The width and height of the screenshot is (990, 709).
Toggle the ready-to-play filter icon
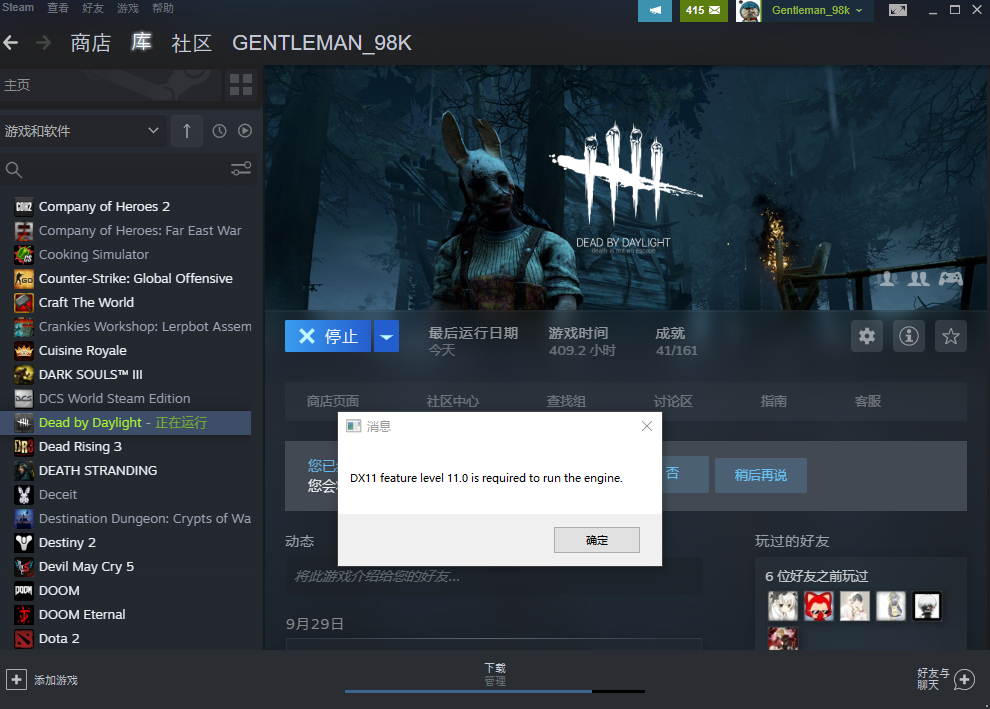click(245, 131)
